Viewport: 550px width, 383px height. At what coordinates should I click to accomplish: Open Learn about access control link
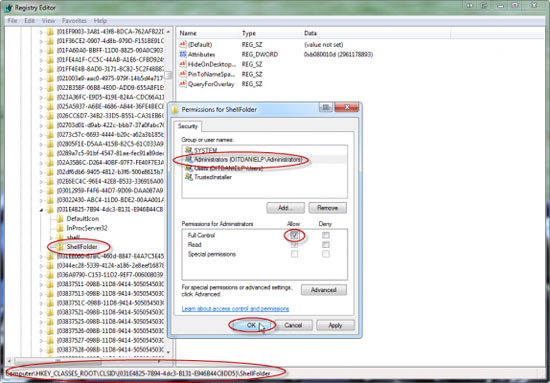(x=235, y=309)
